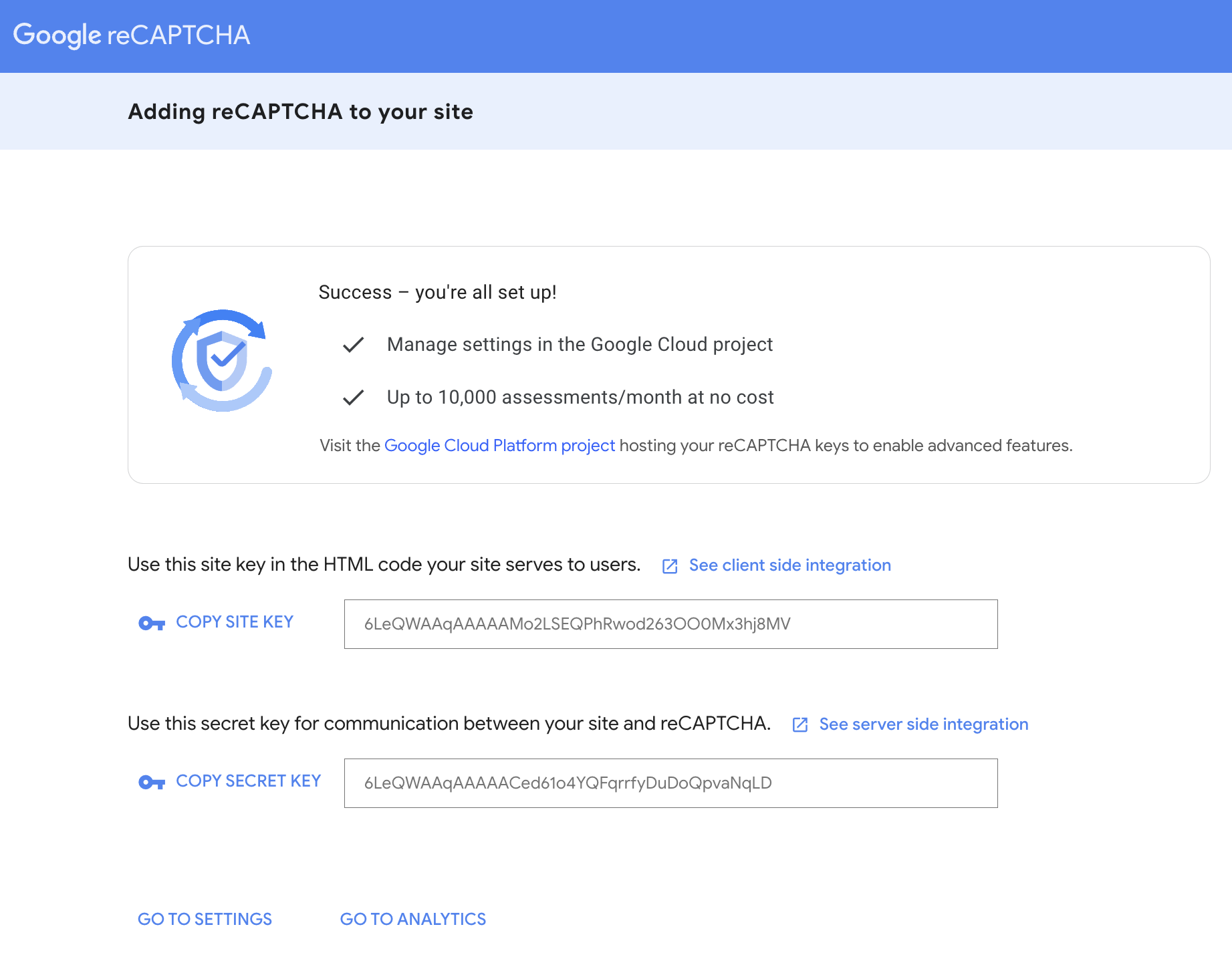Open analytics via GO TO ANALYTICS
This screenshot has height=955, width=1232.
coord(412,919)
